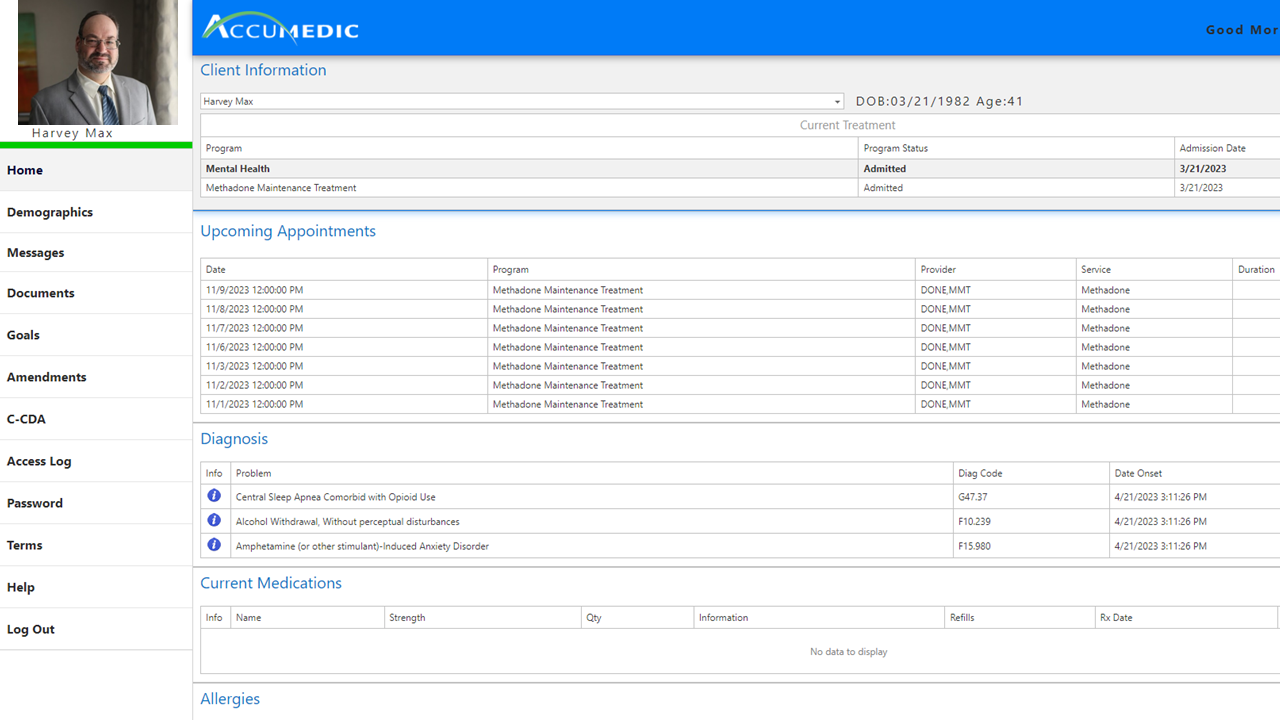This screenshot has height=720, width=1280.
Task: Open the Messages section
Action: [35, 252]
